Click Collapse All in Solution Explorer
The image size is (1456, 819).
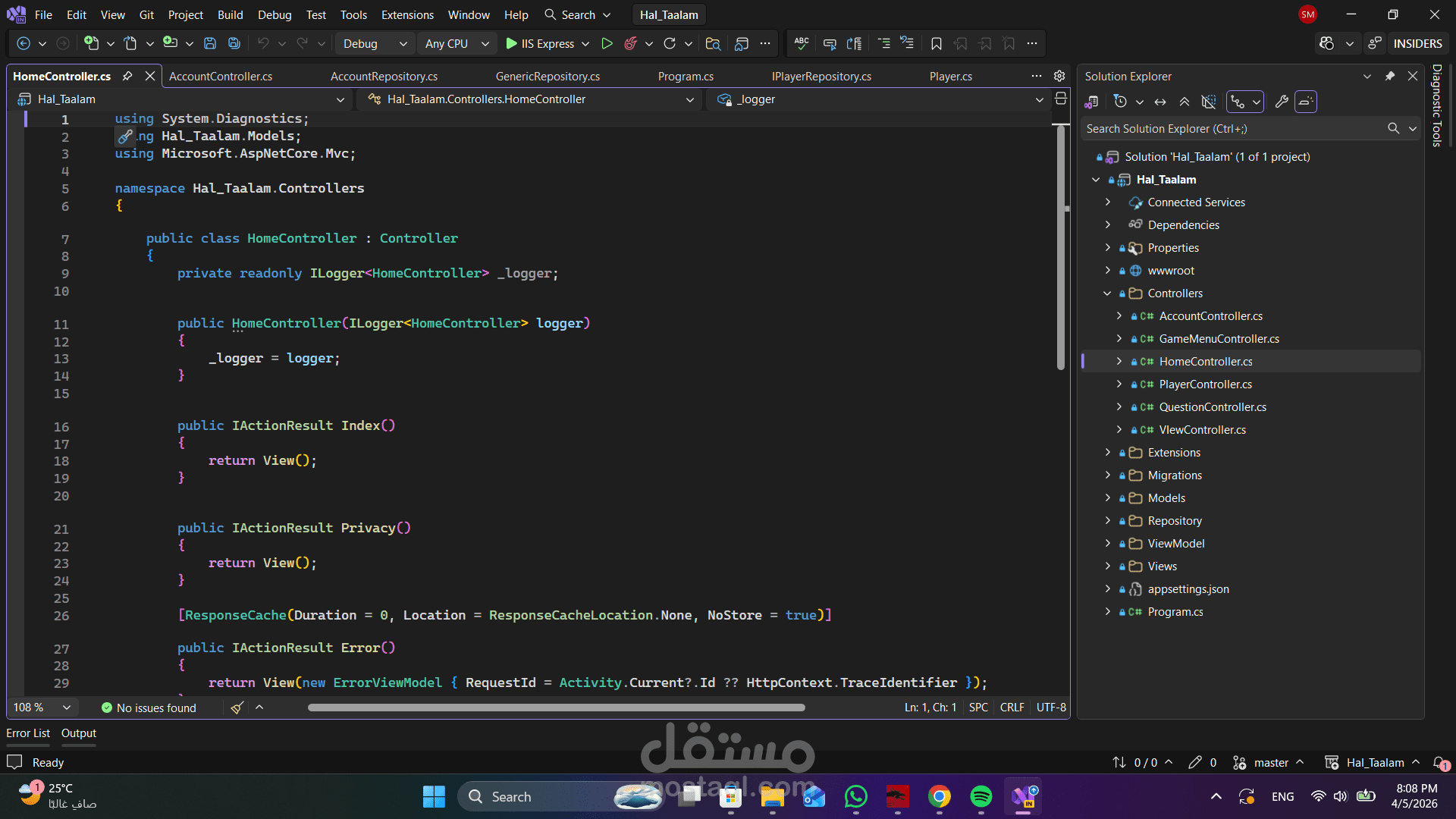tap(1185, 102)
